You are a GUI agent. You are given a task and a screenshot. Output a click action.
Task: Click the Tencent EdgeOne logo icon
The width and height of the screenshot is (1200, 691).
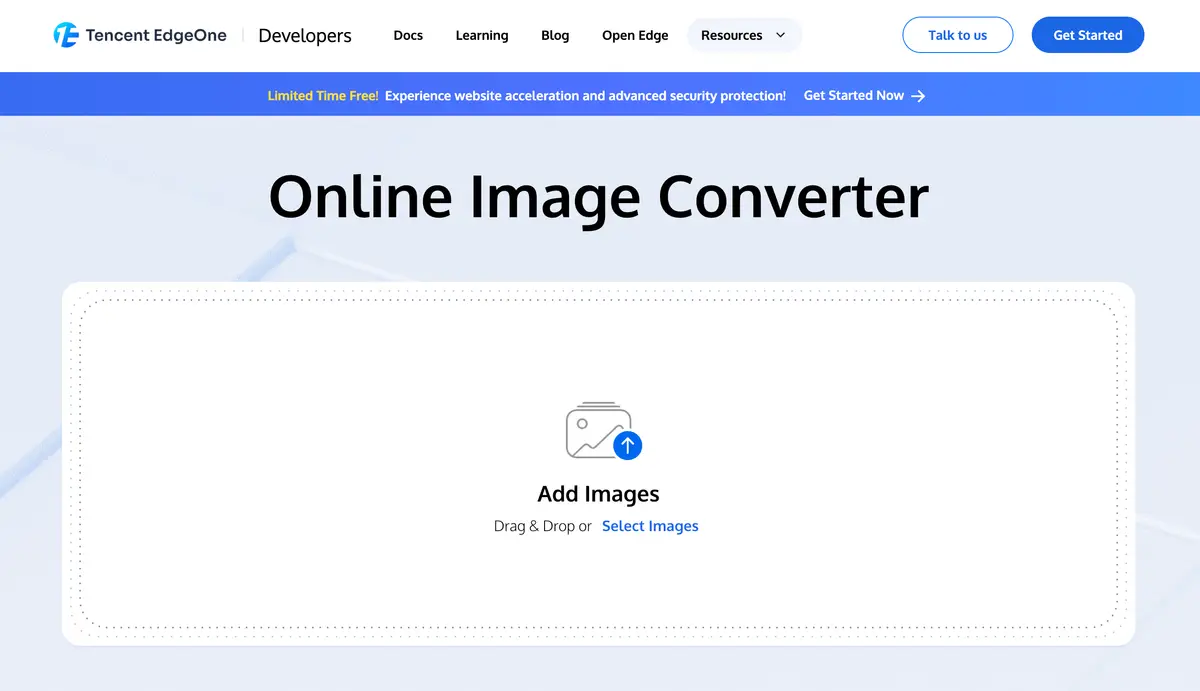[66, 35]
